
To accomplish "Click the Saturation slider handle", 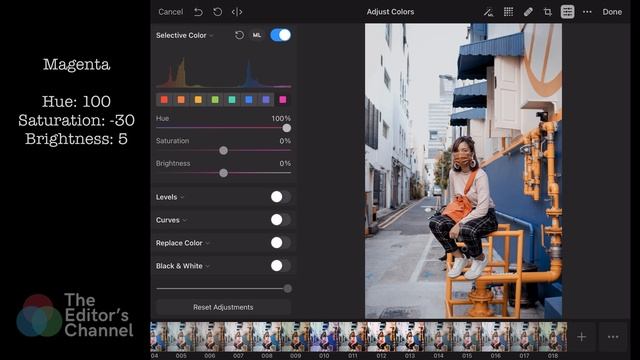I will [223, 151].
